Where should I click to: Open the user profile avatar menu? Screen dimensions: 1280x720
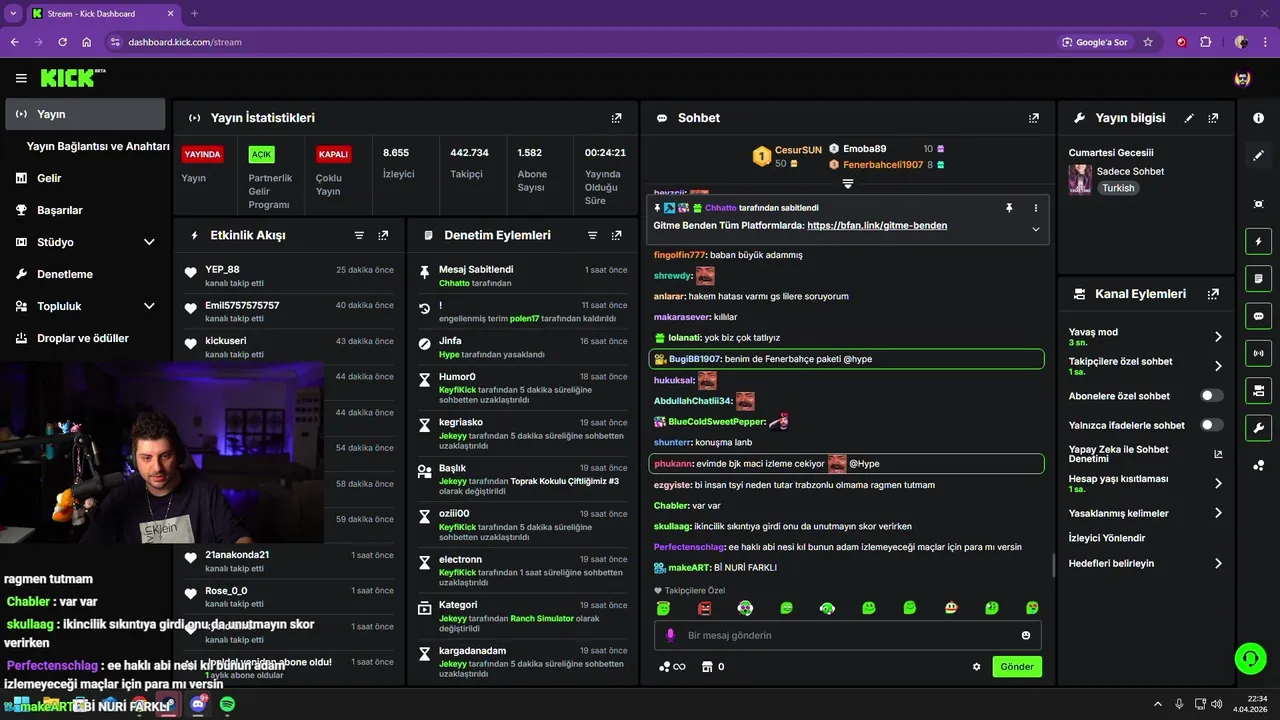click(x=1242, y=78)
